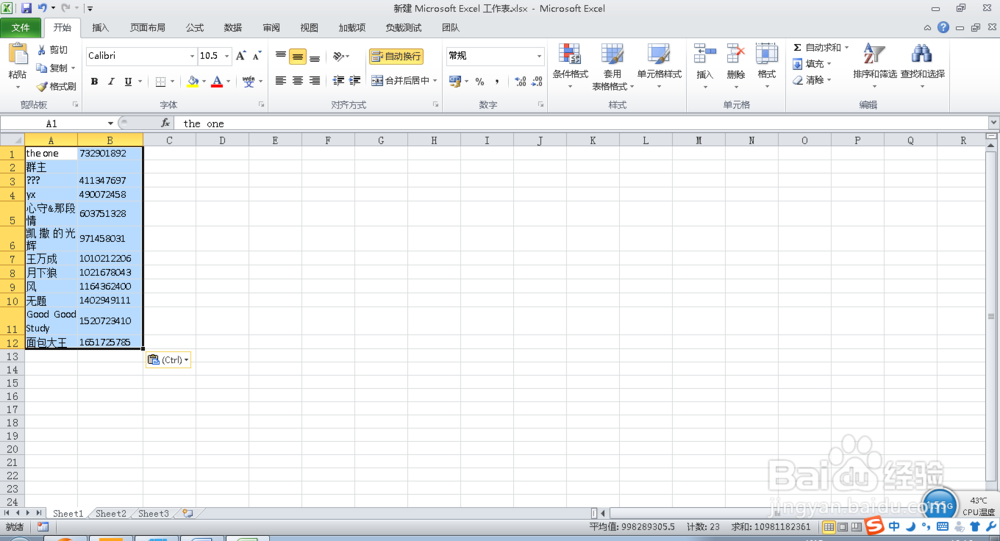Click the Increase Indent icon
Image resolution: width=1000 pixels, height=541 pixels.
(355, 80)
